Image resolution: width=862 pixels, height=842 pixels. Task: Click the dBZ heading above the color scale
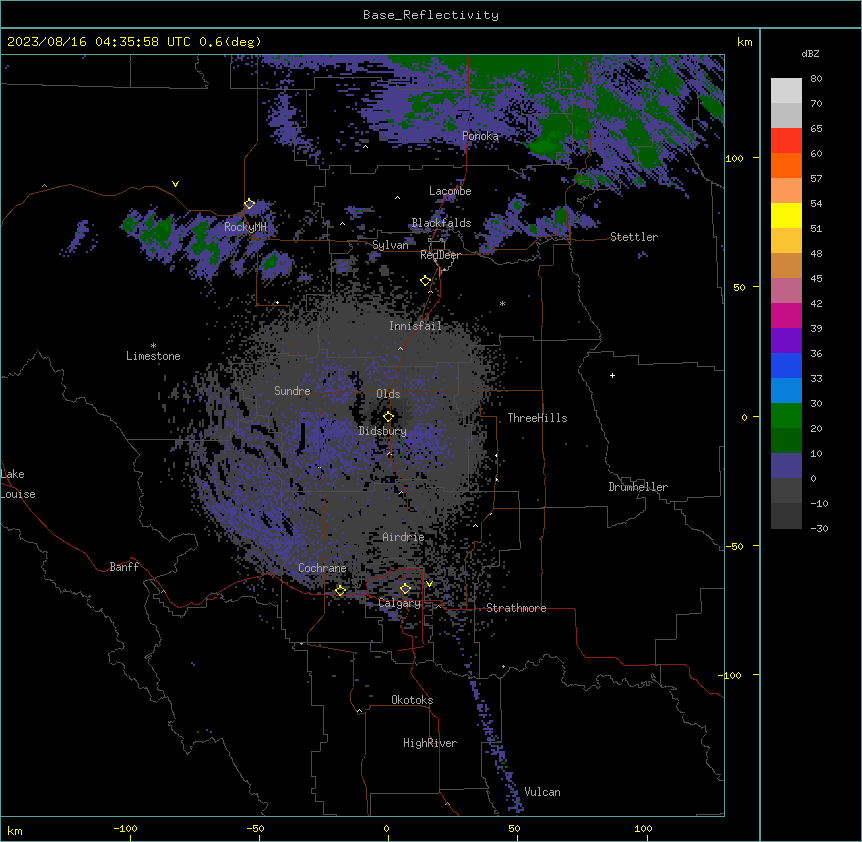pyautogui.click(x=810, y=53)
